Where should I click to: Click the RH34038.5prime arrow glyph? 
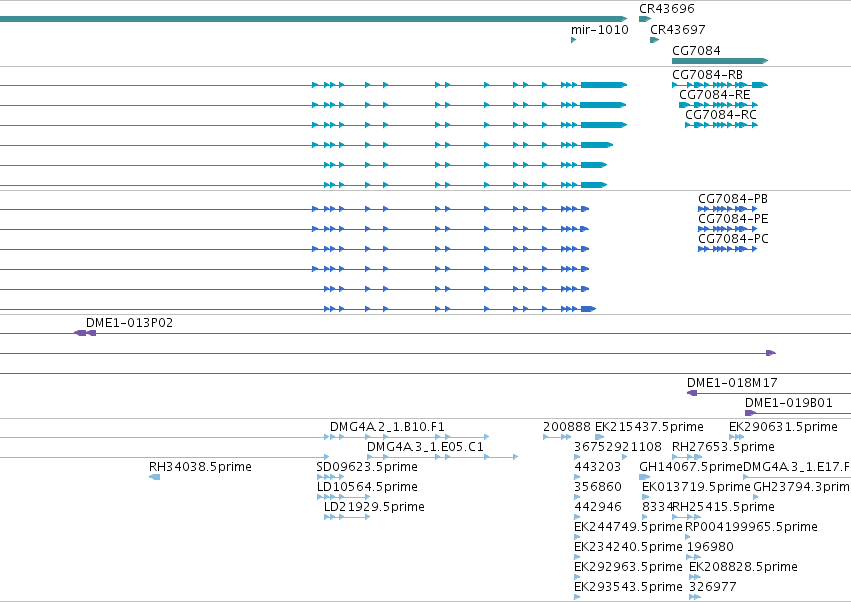point(155,477)
